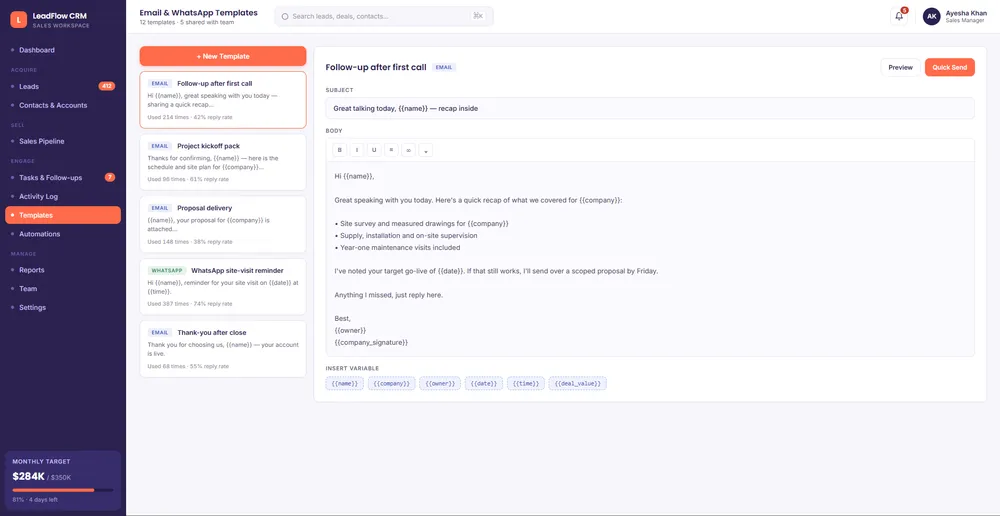Click the AK user avatar
Screen dimensions: 1000x516
pyautogui.click(x=931, y=17)
